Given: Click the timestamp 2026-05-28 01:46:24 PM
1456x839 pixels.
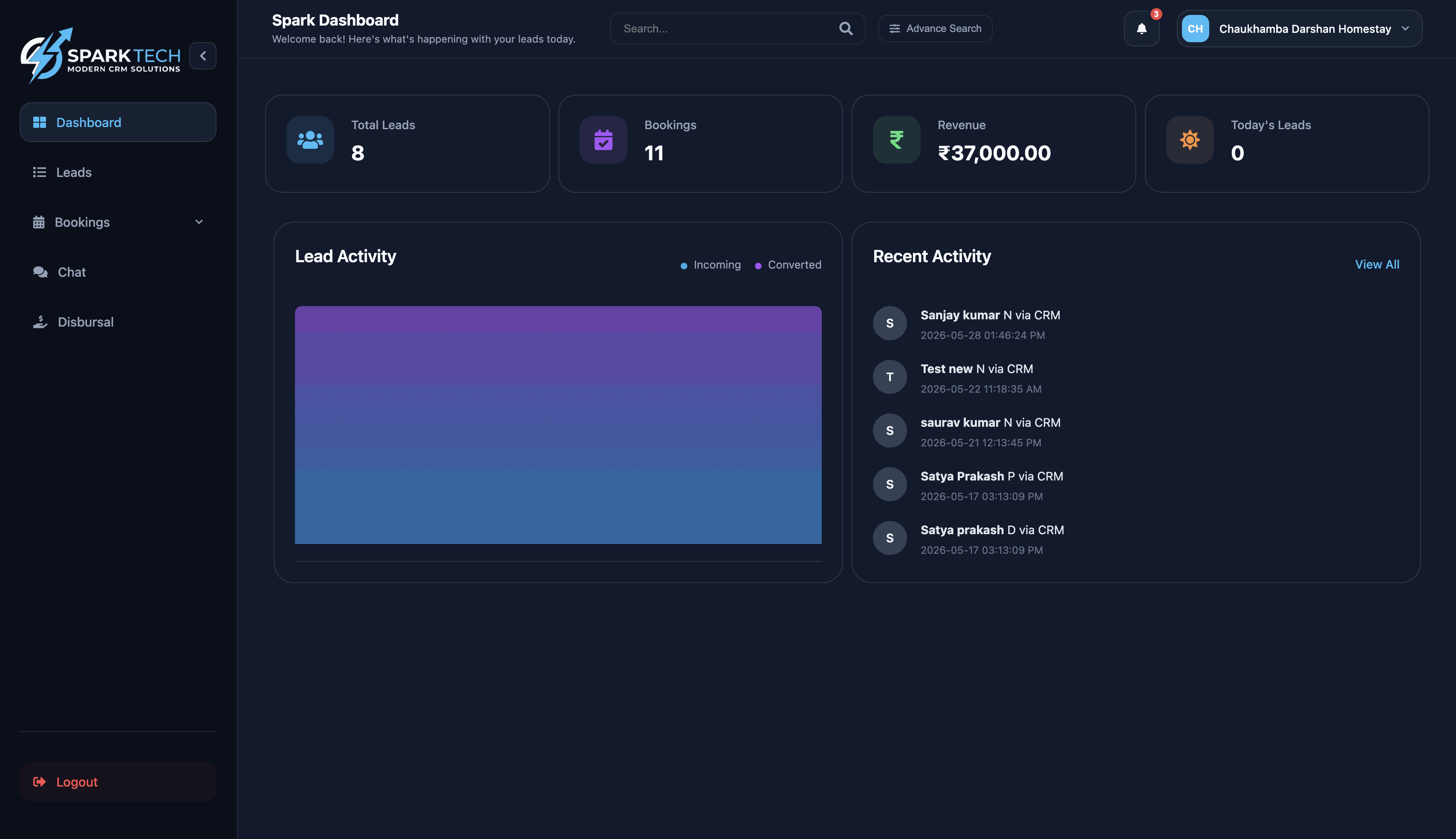Looking at the screenshot, I should (982, 336).
